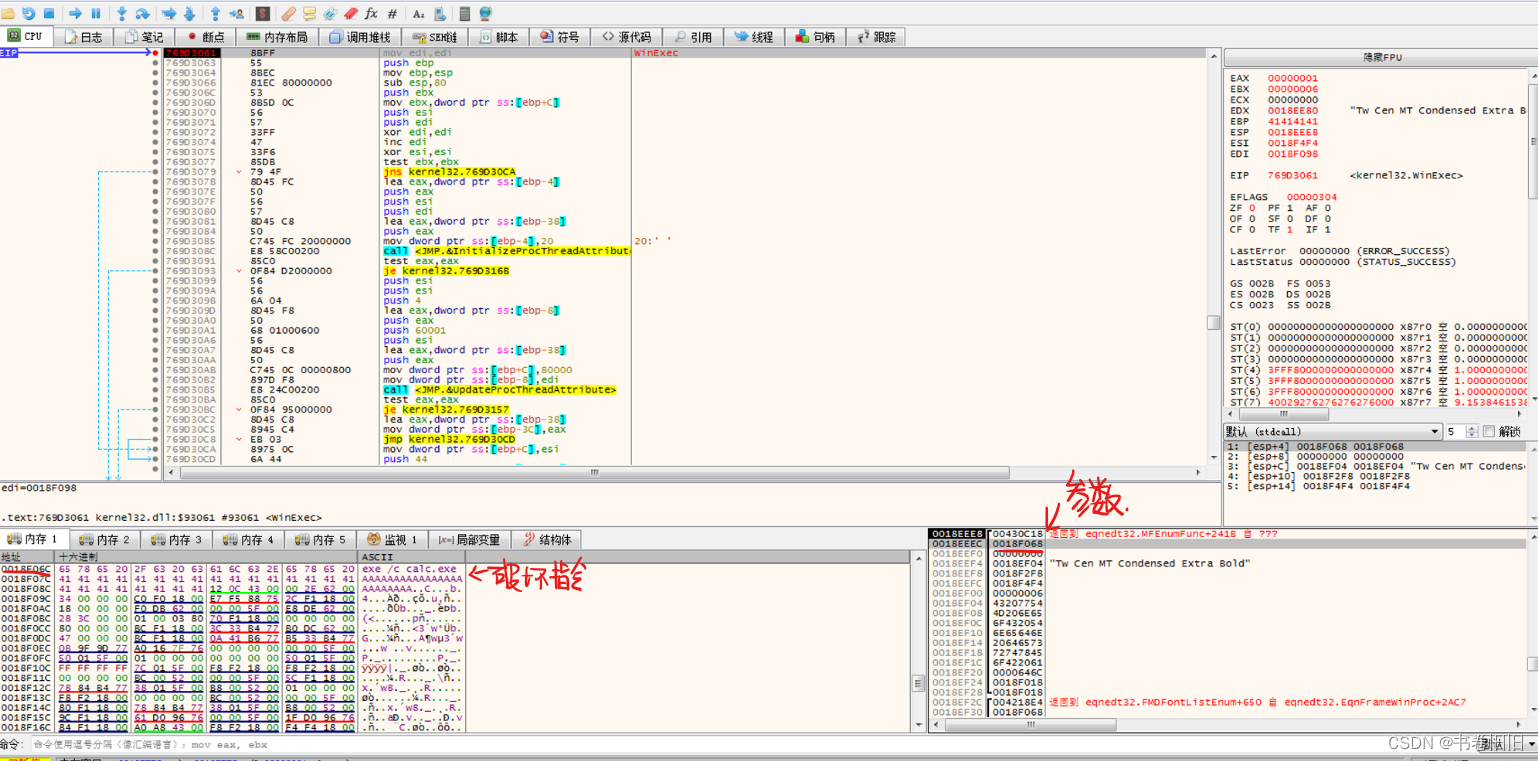Screen dimensions: 1538x761
Task: Open the 符号 symbols tab
Action: [560, 37]
